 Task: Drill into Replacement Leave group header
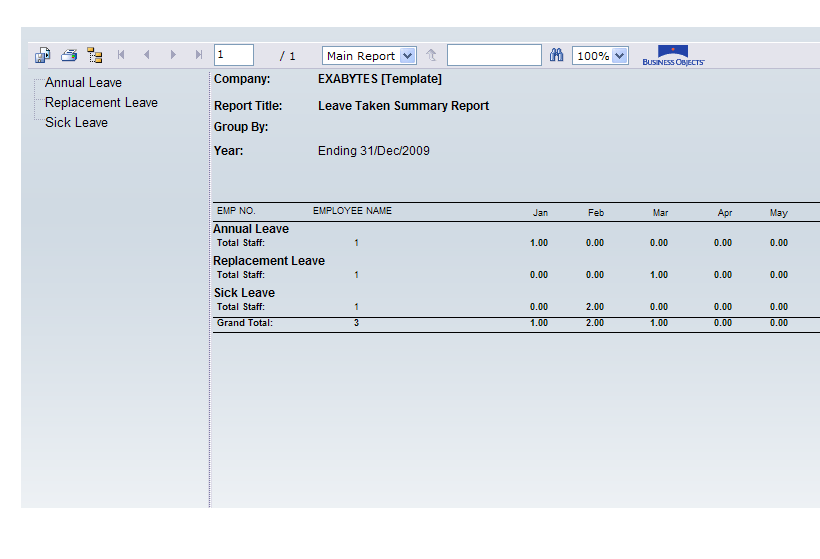click(x=269, y=261)
